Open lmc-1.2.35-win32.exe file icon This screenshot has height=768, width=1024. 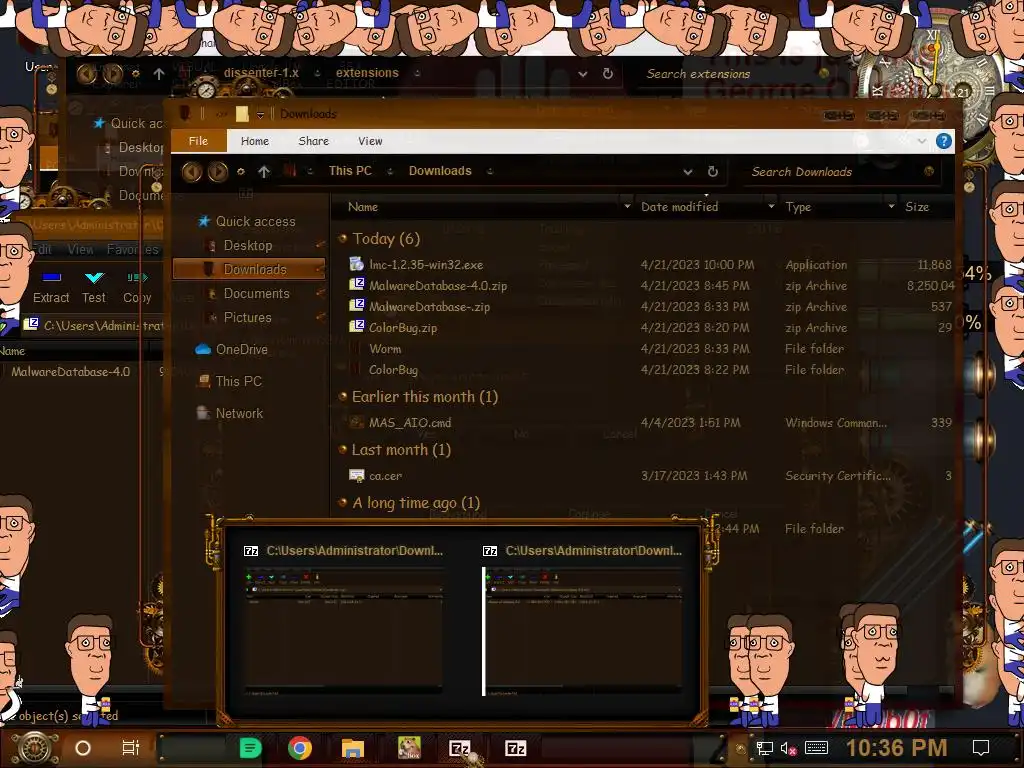(357, 264)
